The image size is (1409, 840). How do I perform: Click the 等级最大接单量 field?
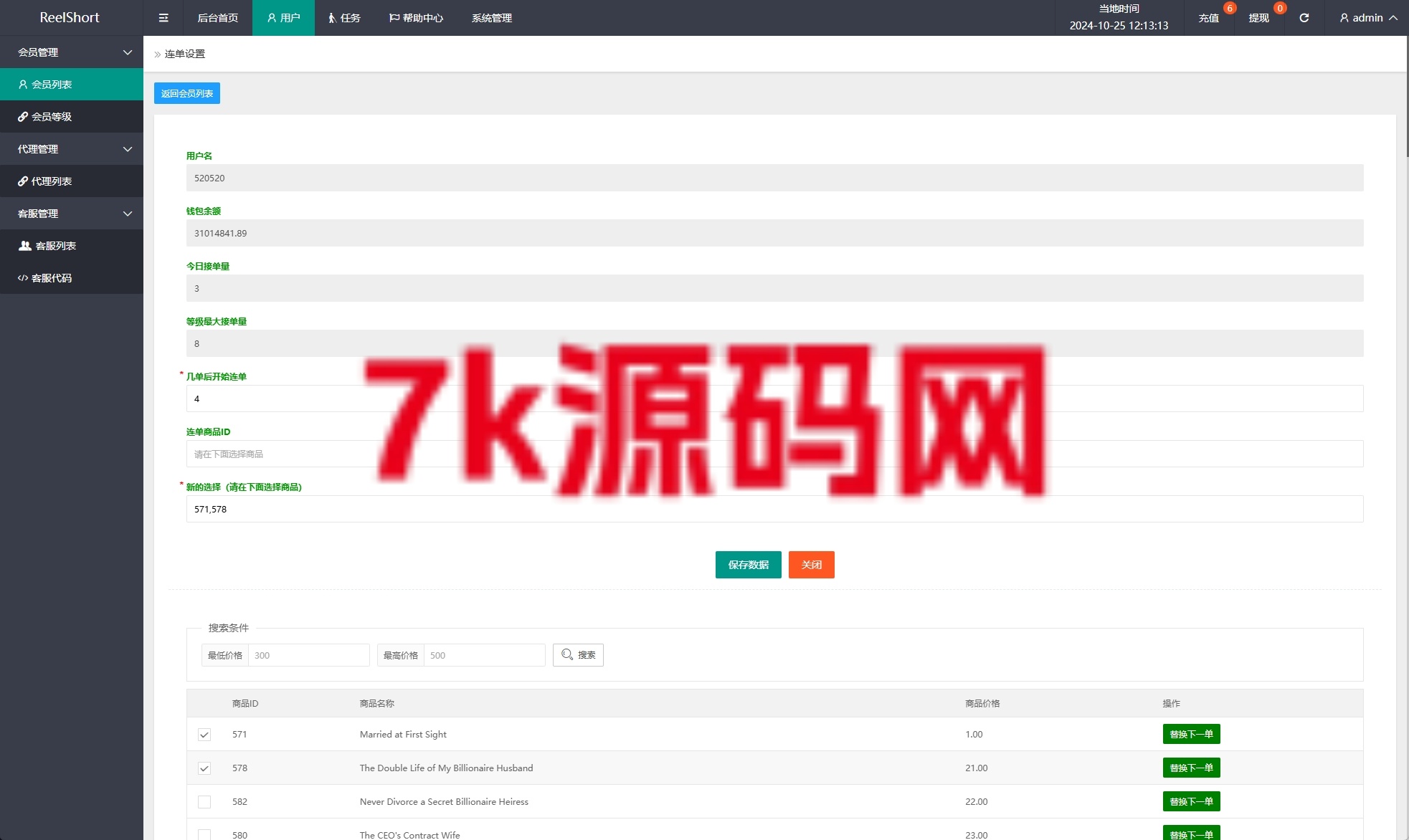click(x=774, y=343)
